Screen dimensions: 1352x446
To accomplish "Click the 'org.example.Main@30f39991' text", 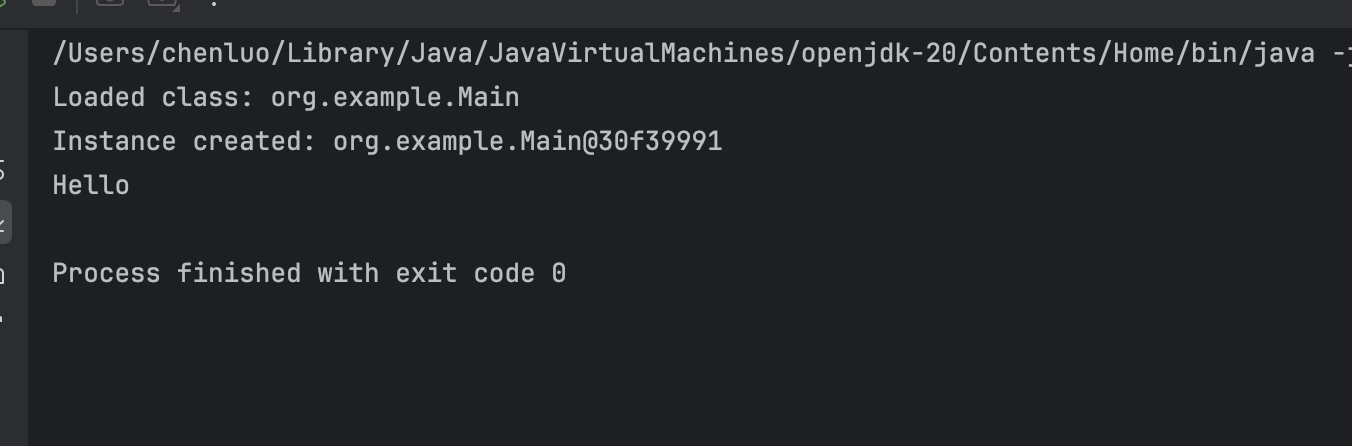I will pyautogui.click(x=527, y=141).
